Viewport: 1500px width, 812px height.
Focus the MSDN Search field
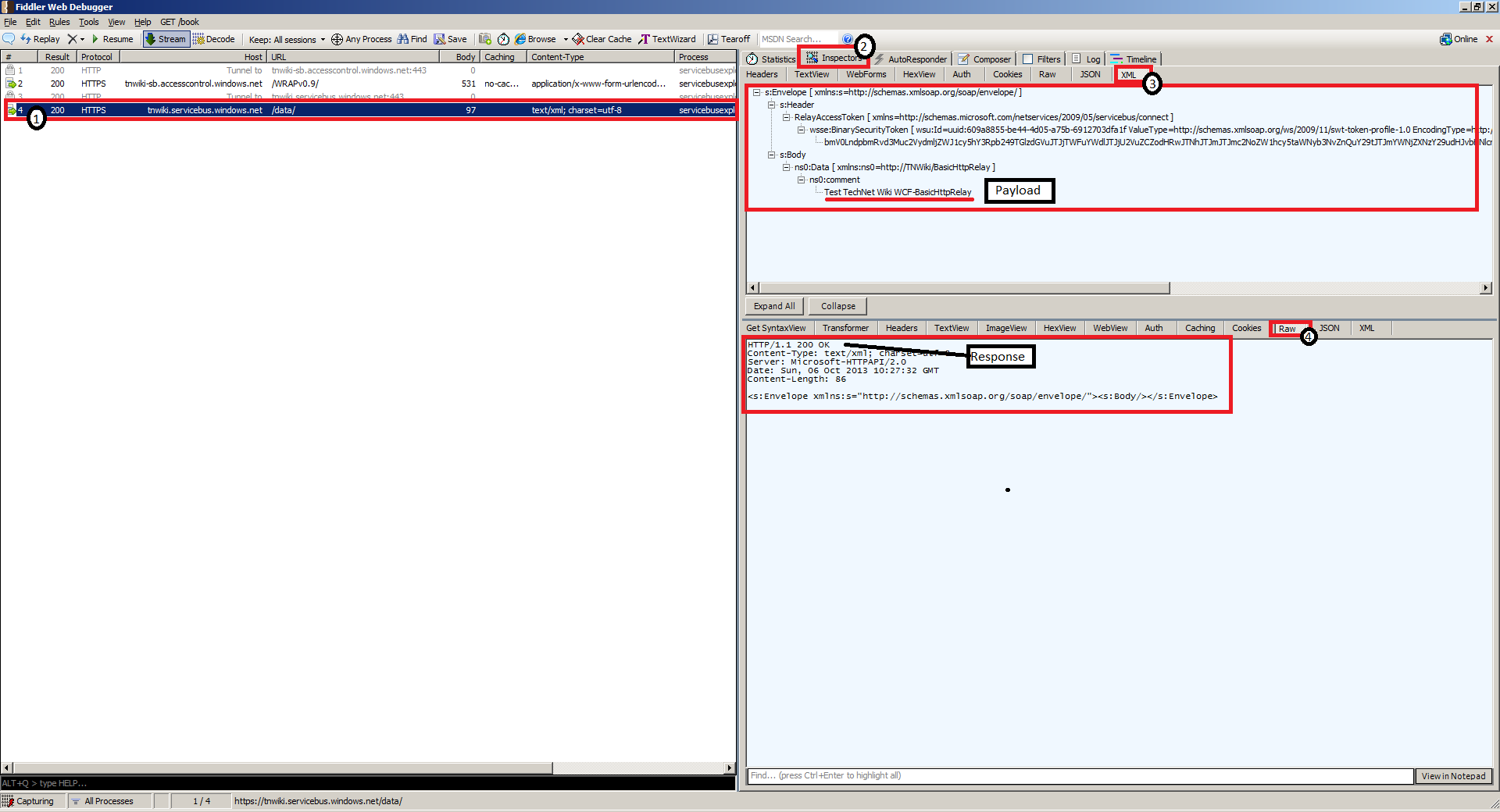click(x=798, y=39)
